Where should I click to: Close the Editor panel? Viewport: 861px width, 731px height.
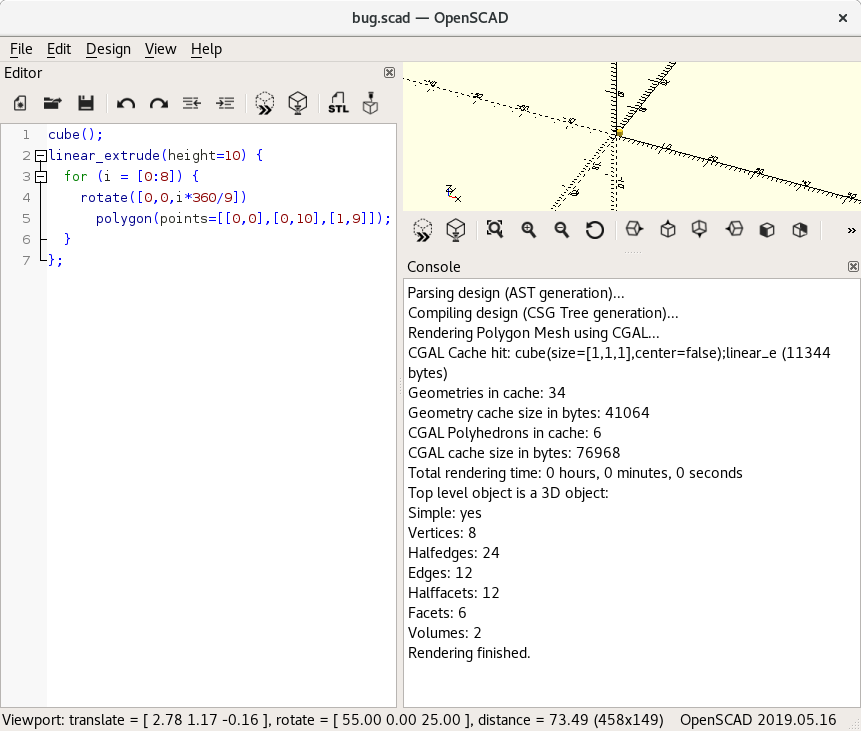[389, 72]
